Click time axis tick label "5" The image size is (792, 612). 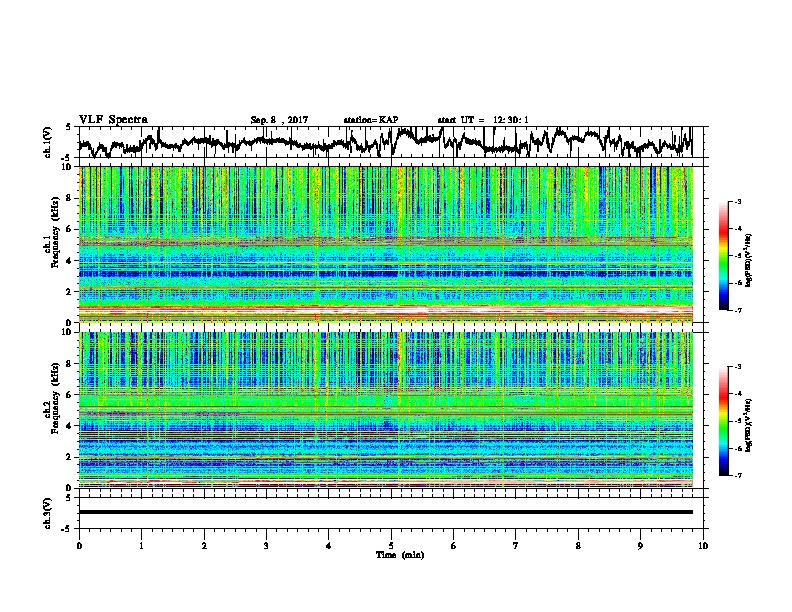(x=391, y=546)
